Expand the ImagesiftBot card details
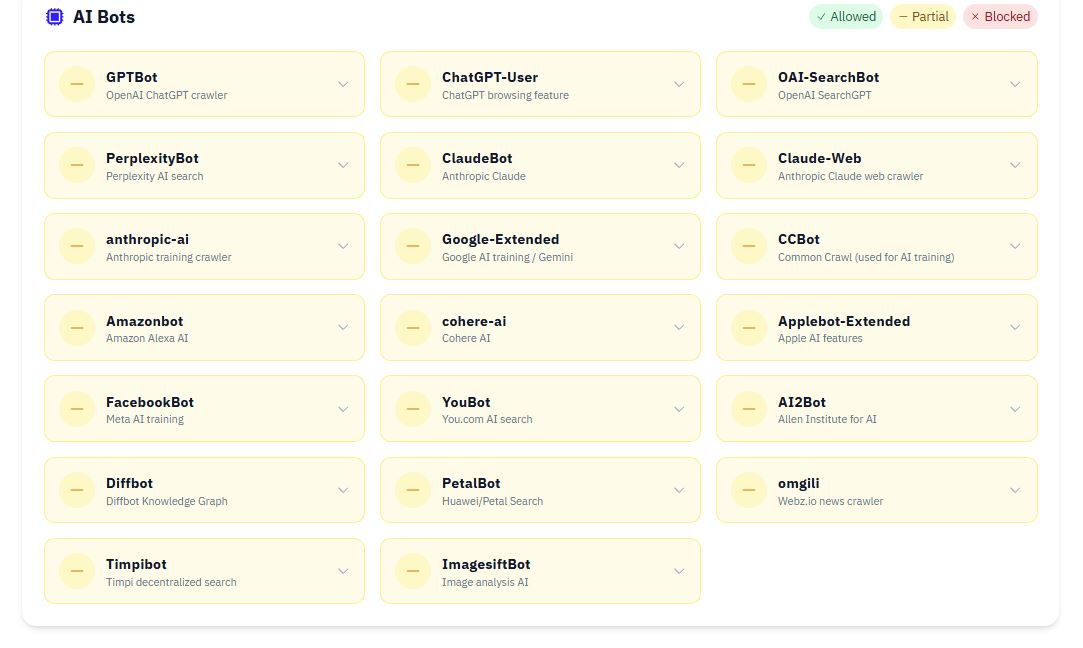Image resolution: width=1083 pixels, height=648 pixels. click(679, 570)
